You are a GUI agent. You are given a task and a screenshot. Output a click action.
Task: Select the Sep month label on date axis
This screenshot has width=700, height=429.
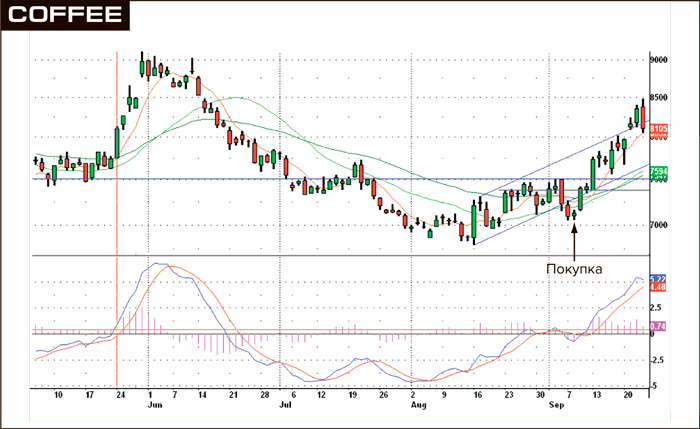point(555,407)
